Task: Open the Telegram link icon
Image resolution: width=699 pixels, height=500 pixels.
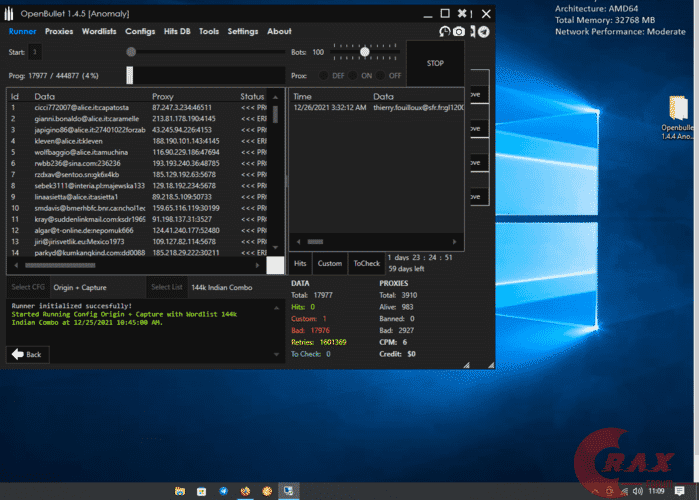Action: 484,32
